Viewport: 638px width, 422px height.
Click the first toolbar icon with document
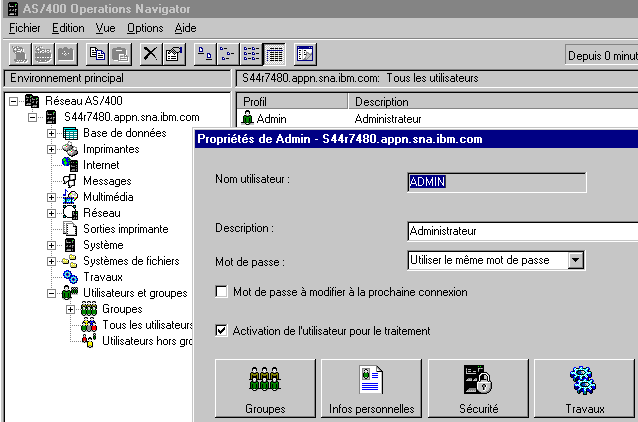[x=20, y=54]
